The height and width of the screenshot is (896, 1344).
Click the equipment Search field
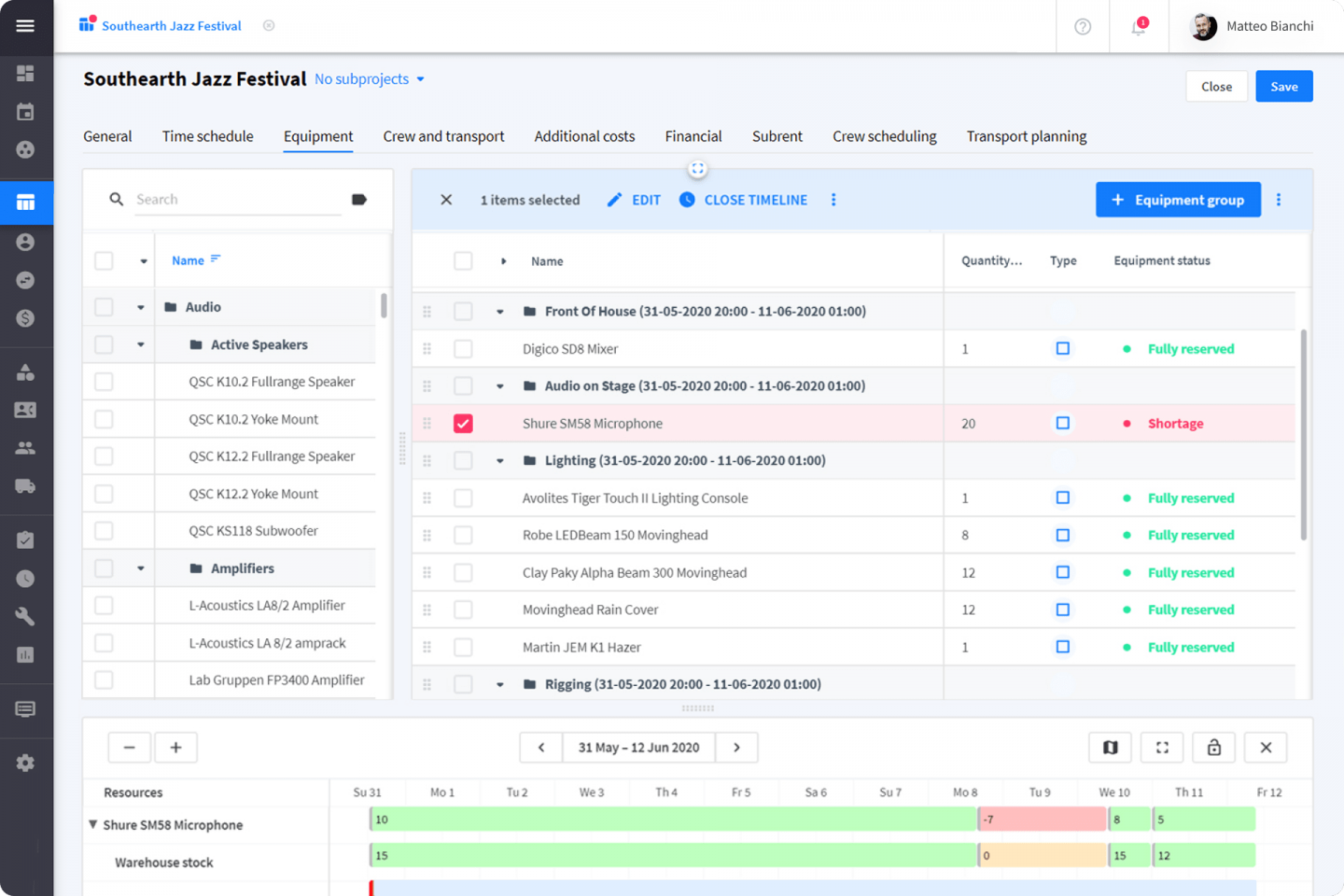click(237, 200)
